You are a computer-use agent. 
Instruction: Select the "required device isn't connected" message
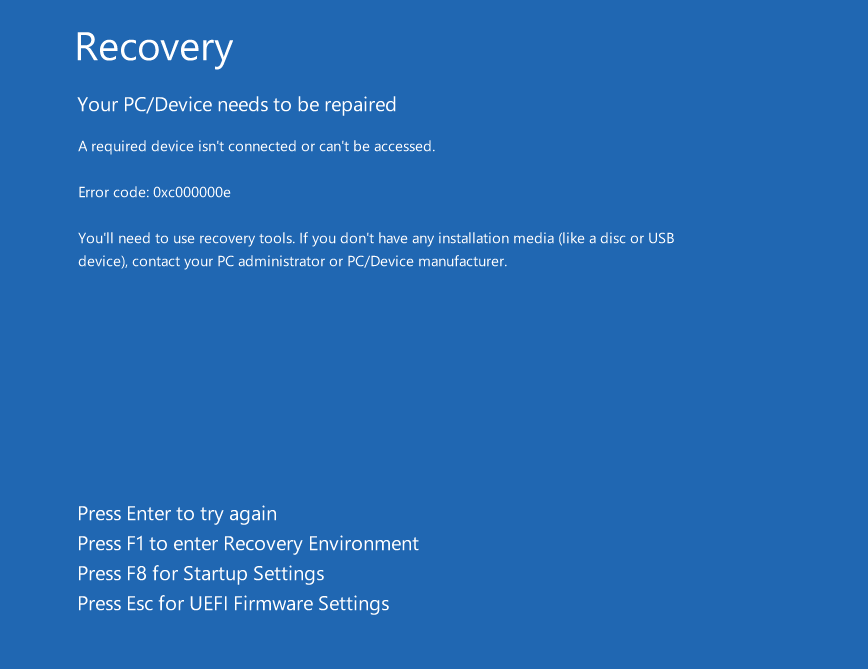click(x=256, y=147)
